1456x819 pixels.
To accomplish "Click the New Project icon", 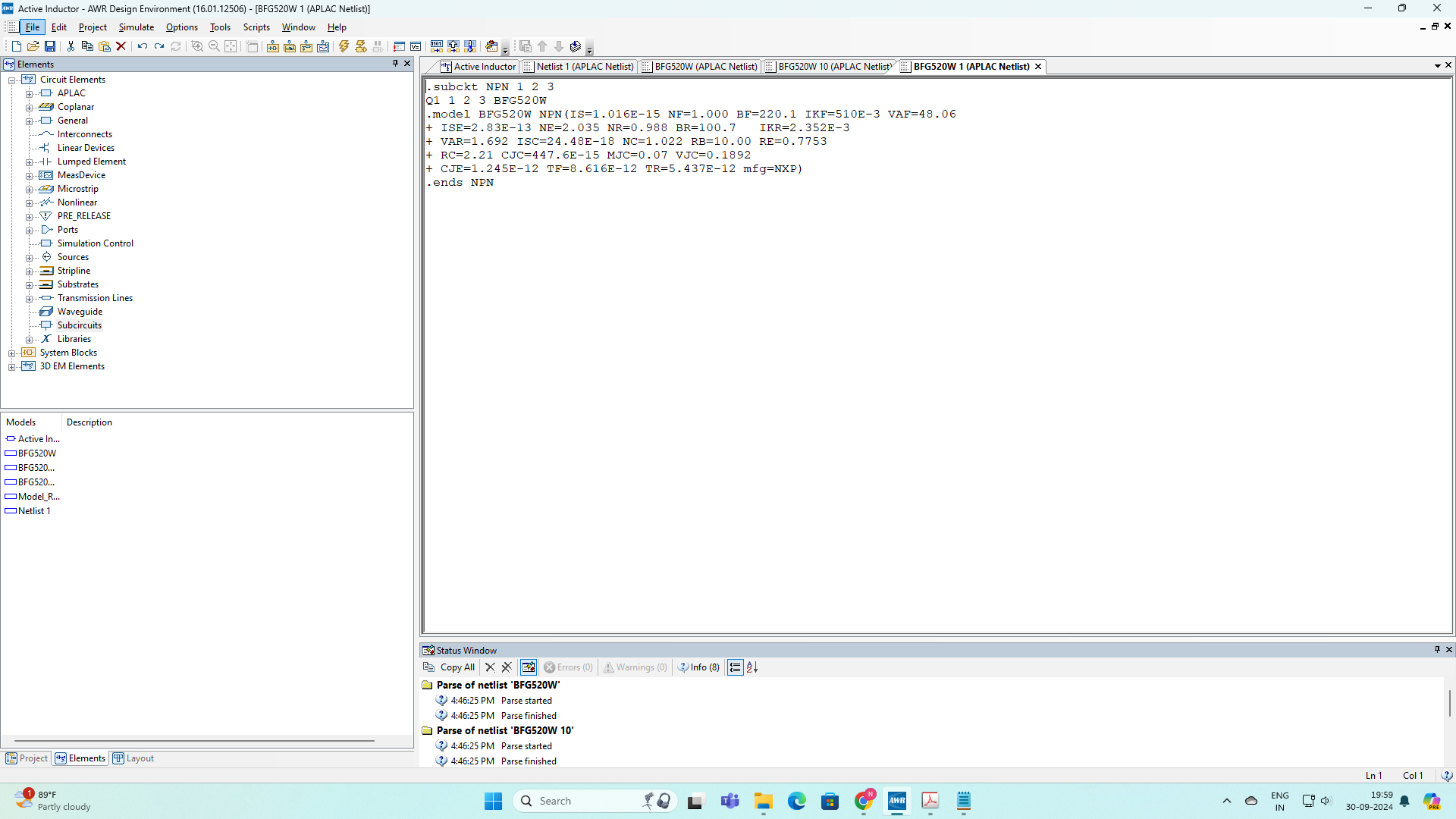I will click(17, 46).
